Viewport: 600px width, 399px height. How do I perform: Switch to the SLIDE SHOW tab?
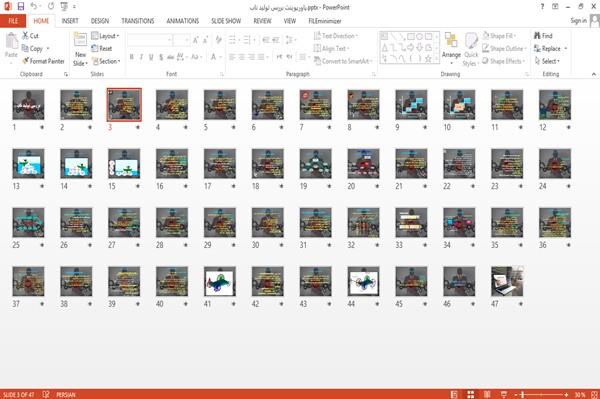pyautogui.click(x=226, y=21)
